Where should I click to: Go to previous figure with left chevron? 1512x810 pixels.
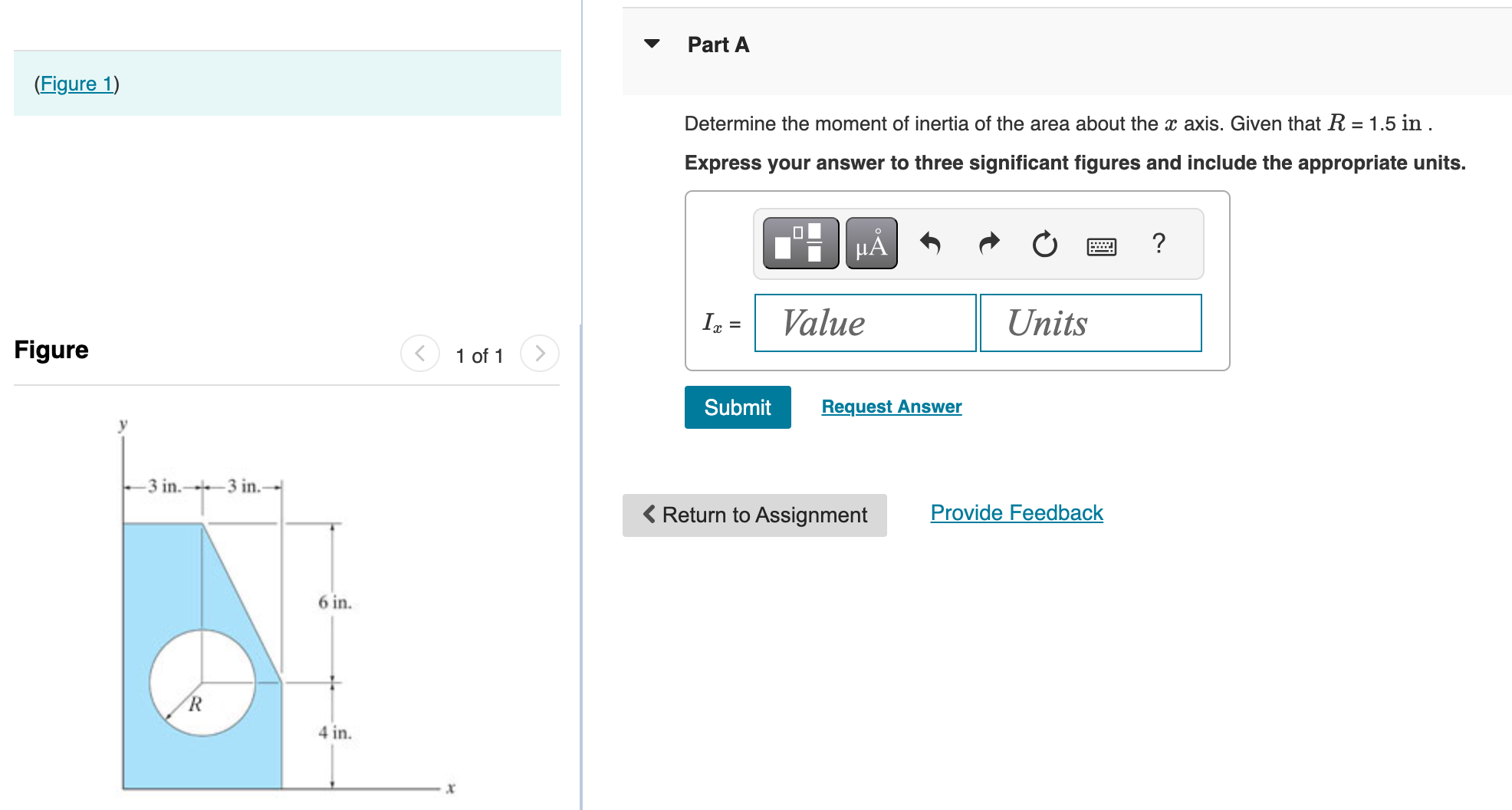click(419, 354)
